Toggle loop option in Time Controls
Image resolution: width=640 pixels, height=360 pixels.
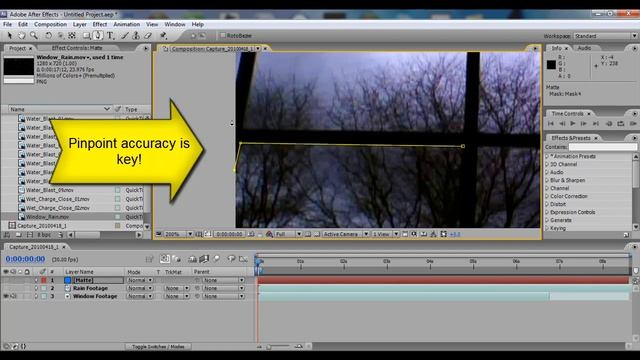(621, 124)
